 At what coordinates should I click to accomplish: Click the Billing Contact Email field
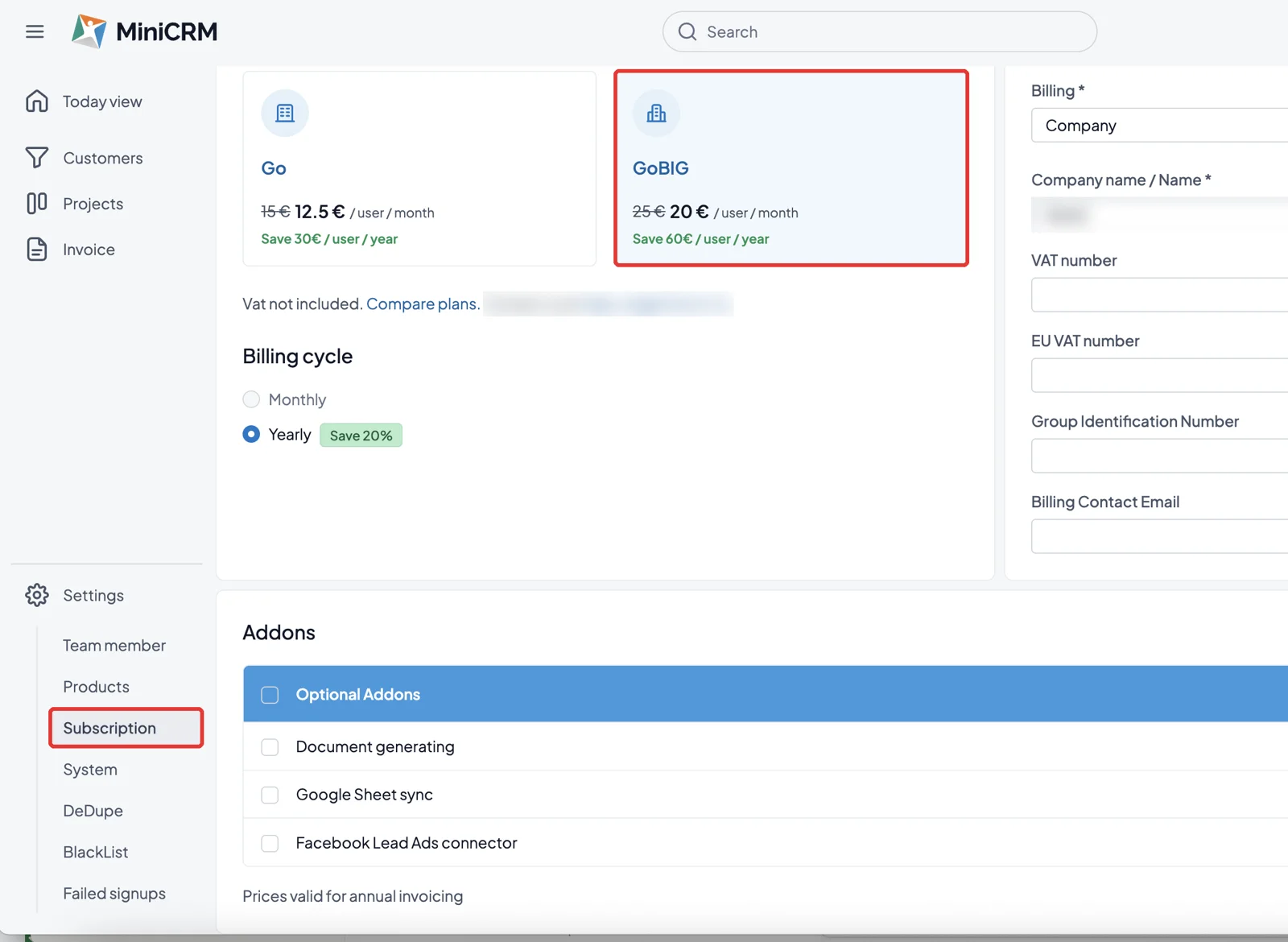click(x=1159, y=536)
